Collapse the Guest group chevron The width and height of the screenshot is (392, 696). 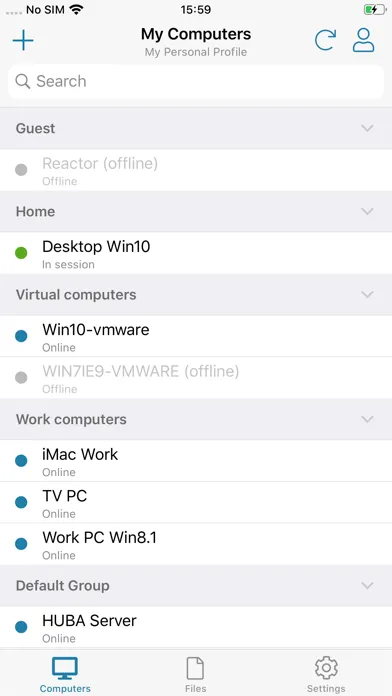[x=367, y=128]
